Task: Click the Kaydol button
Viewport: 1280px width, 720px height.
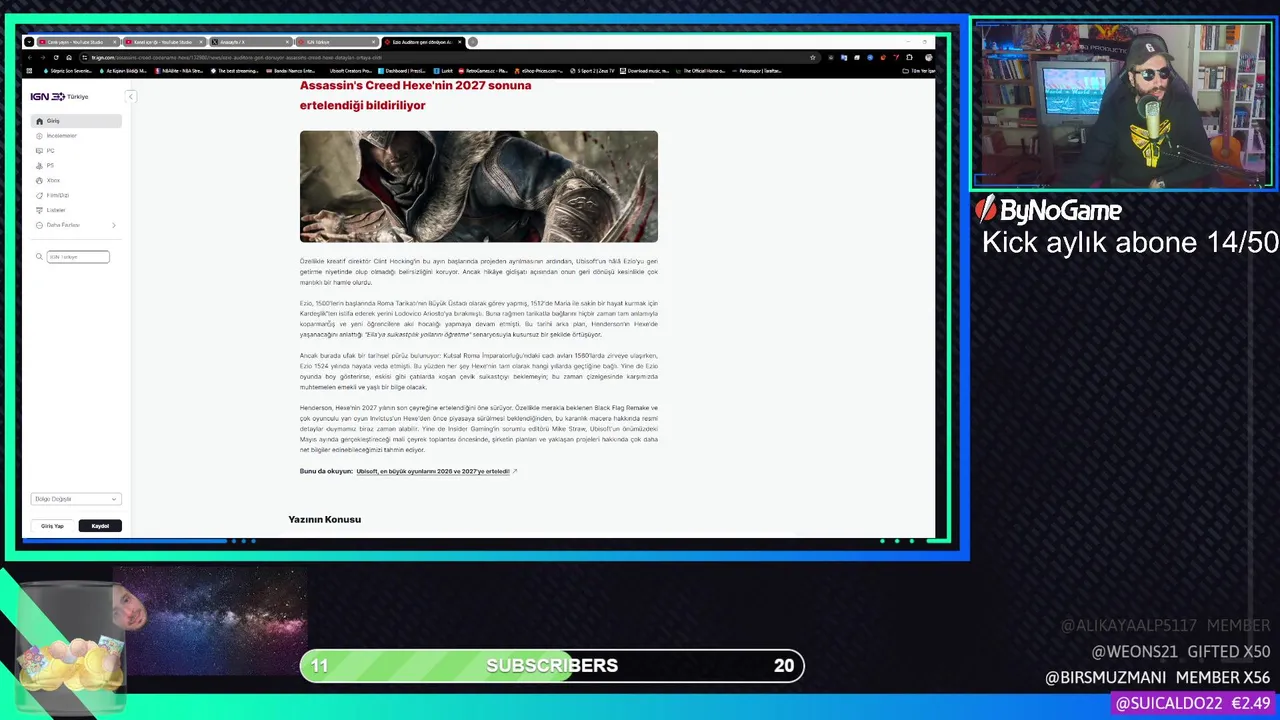Action: point(100,526)
